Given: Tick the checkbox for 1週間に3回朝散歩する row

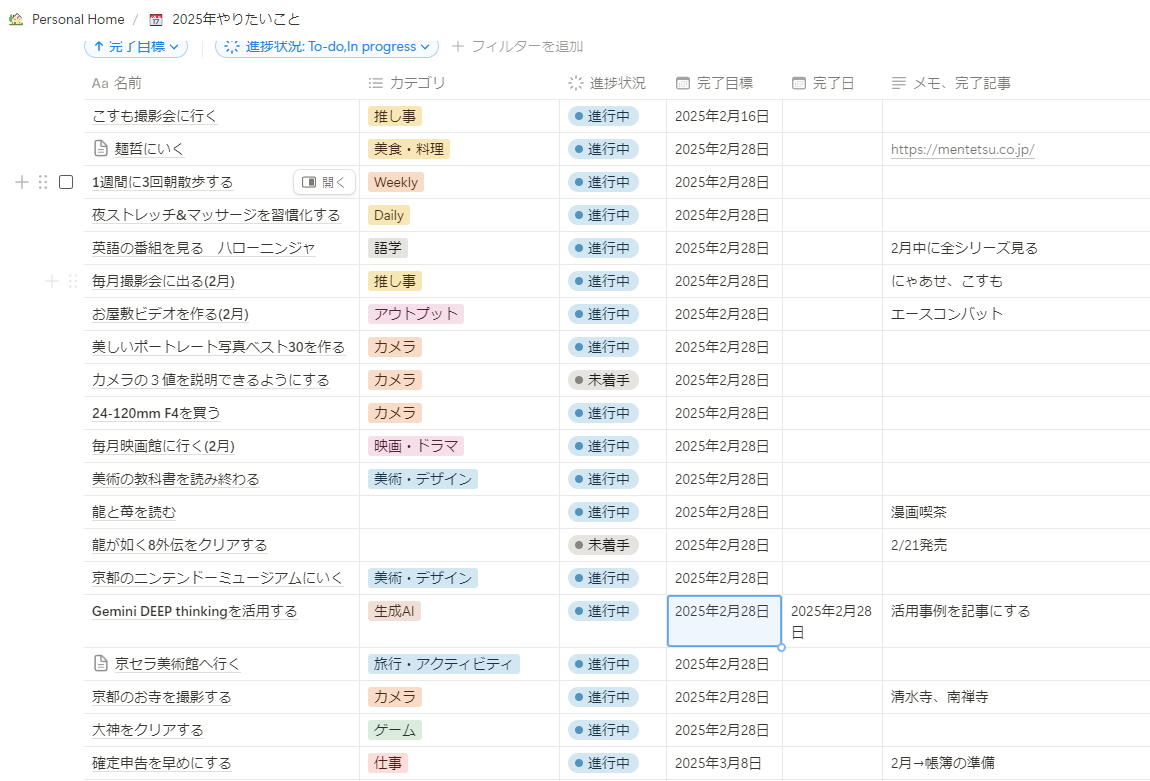Looking at the screenshot, I should (x=66, y=182).
